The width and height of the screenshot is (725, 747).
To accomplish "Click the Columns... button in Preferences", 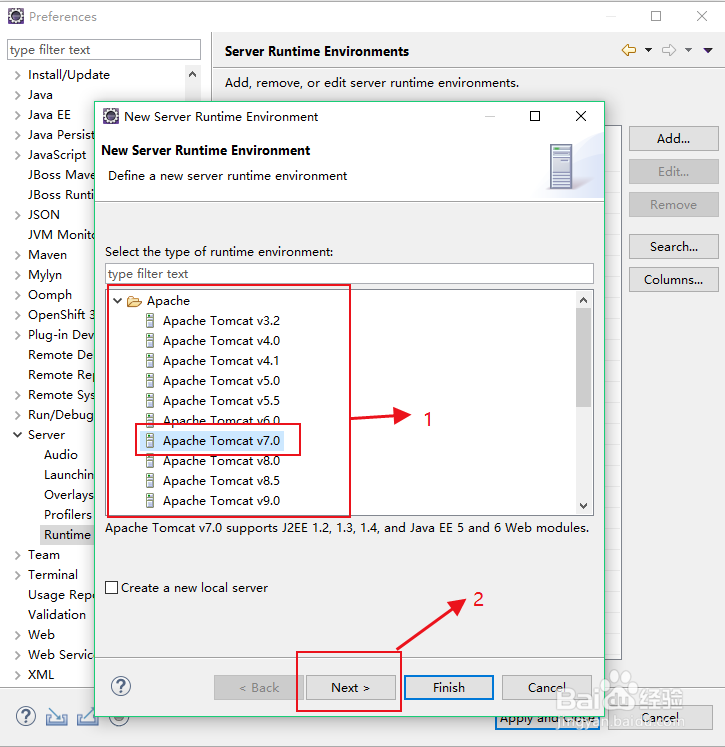I will coord(674,280).
